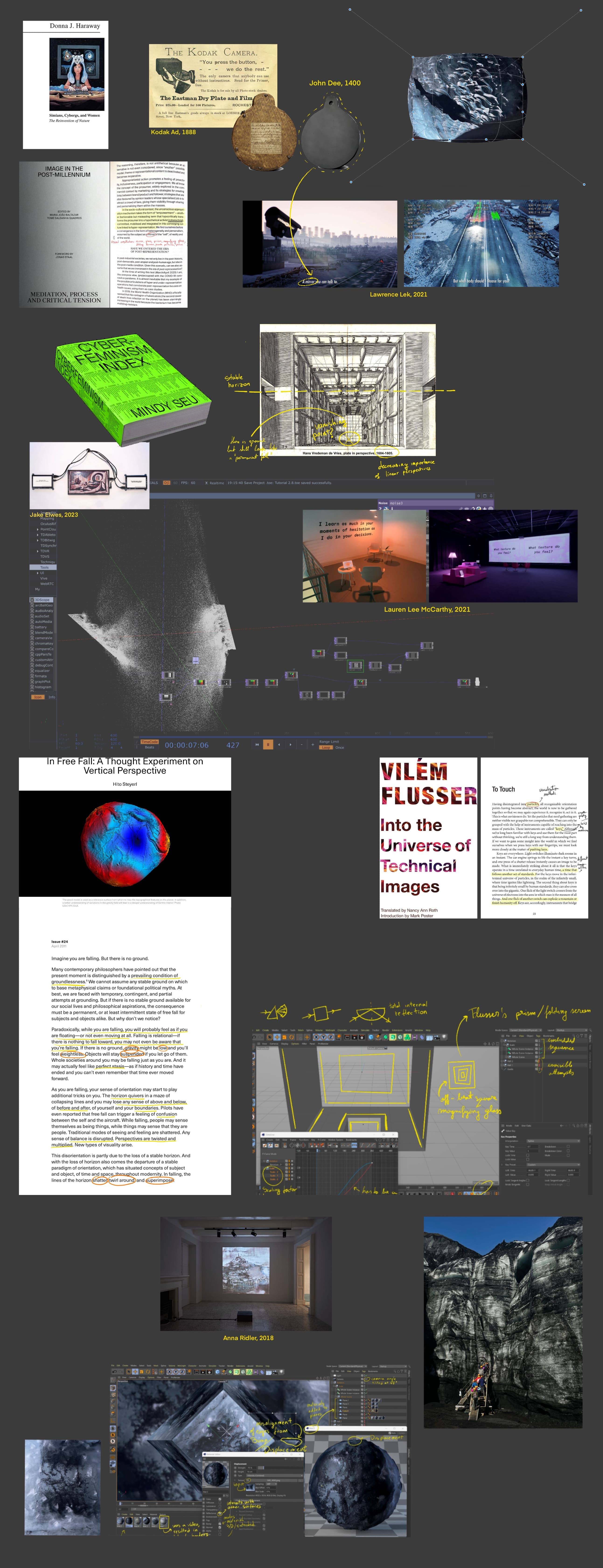Click step-forward arrow in TouchDesigner transport
Screen dimensions: 603x1568
[290, 744]
